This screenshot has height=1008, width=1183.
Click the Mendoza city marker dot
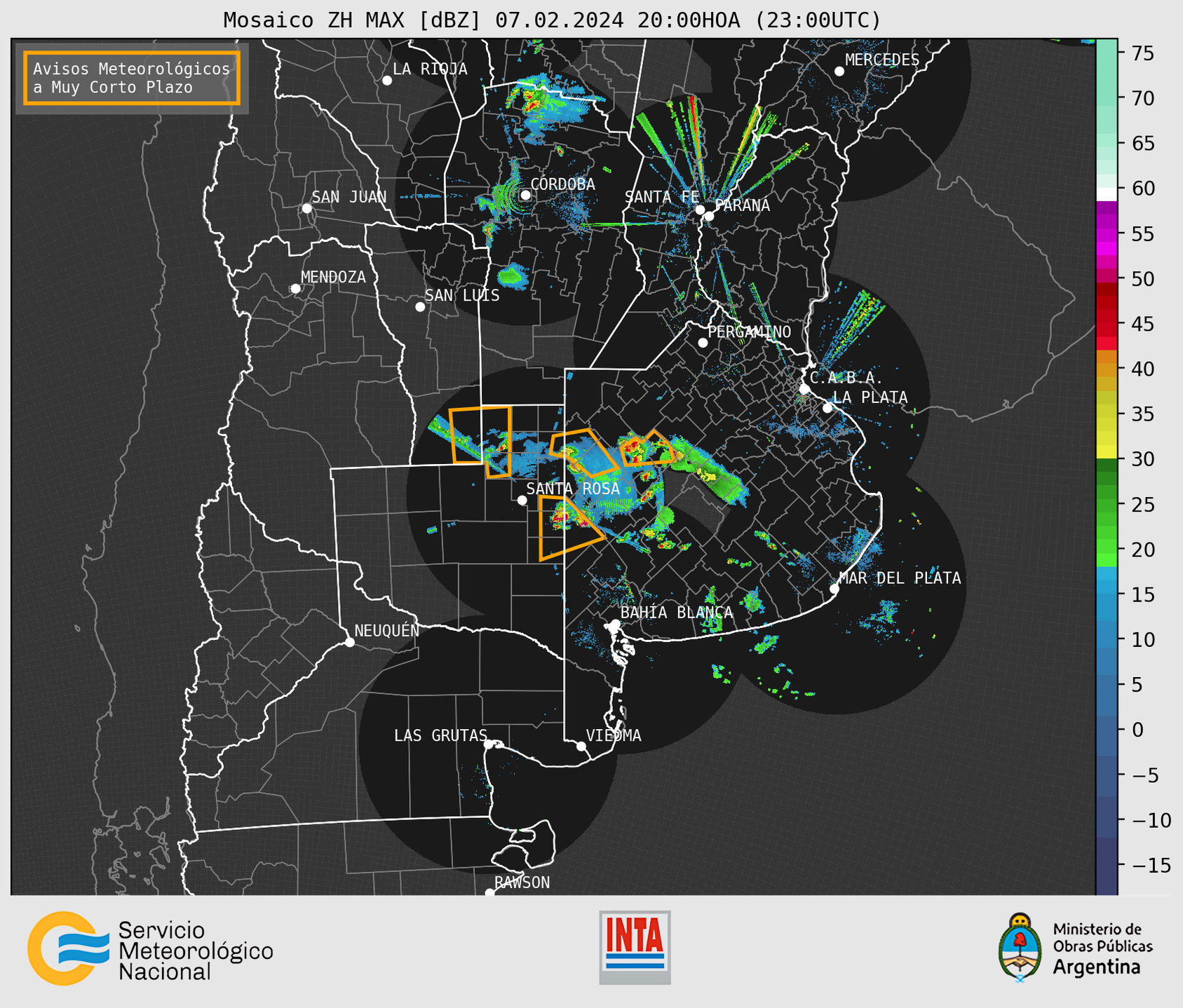pos(296,289)
